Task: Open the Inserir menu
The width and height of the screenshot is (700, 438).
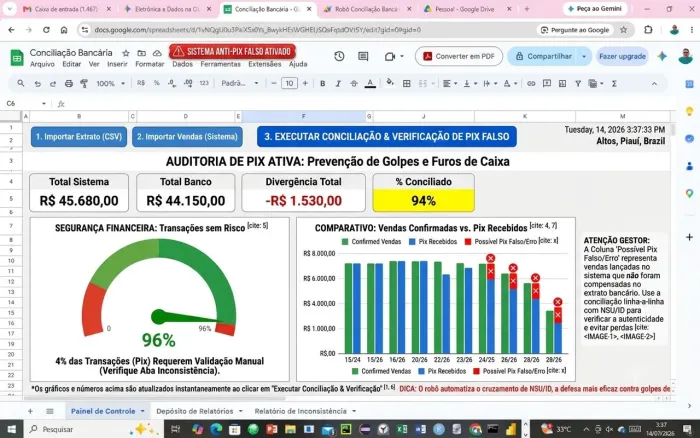Action: (117, 64)
